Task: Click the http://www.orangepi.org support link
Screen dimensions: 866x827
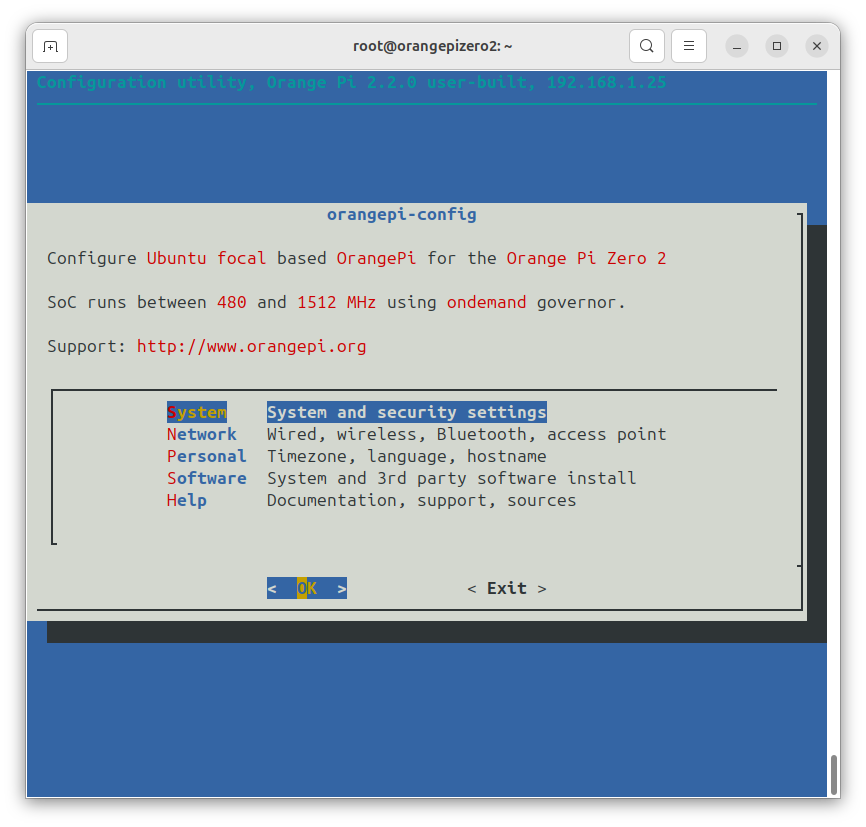Action: point(251,346)
